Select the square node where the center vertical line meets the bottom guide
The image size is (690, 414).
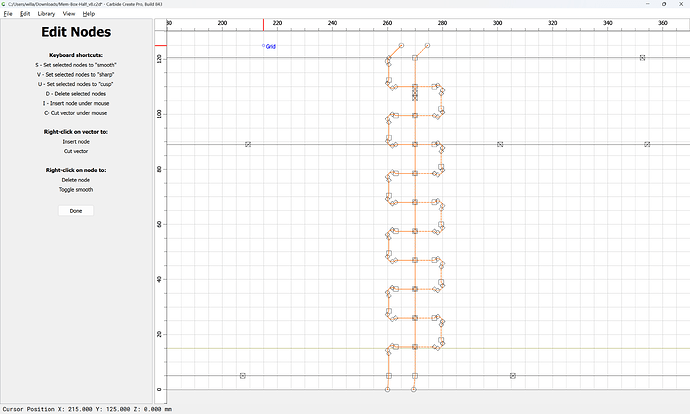coord(415,376)
